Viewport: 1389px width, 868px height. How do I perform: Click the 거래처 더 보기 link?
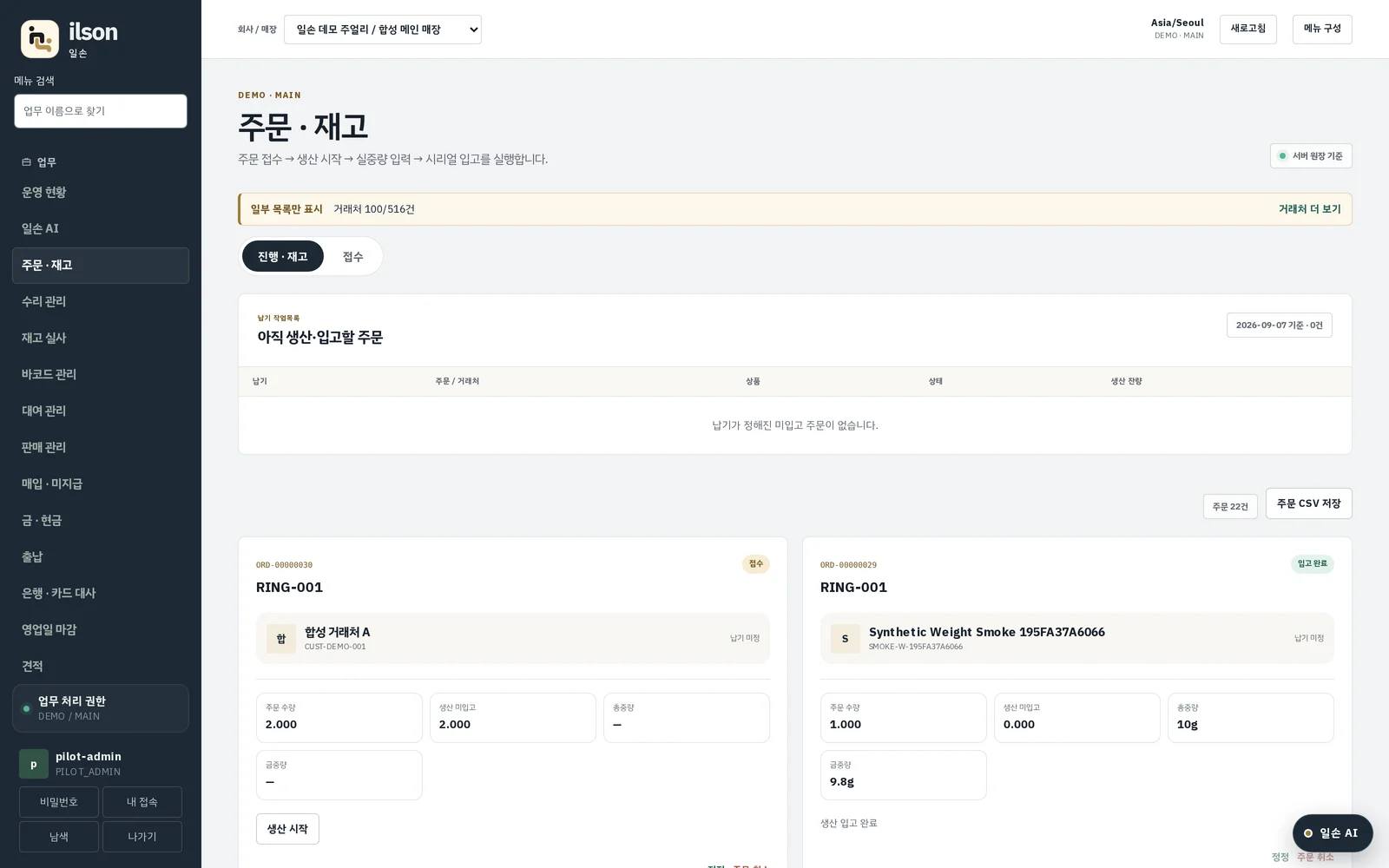[x=1309, y=209]
